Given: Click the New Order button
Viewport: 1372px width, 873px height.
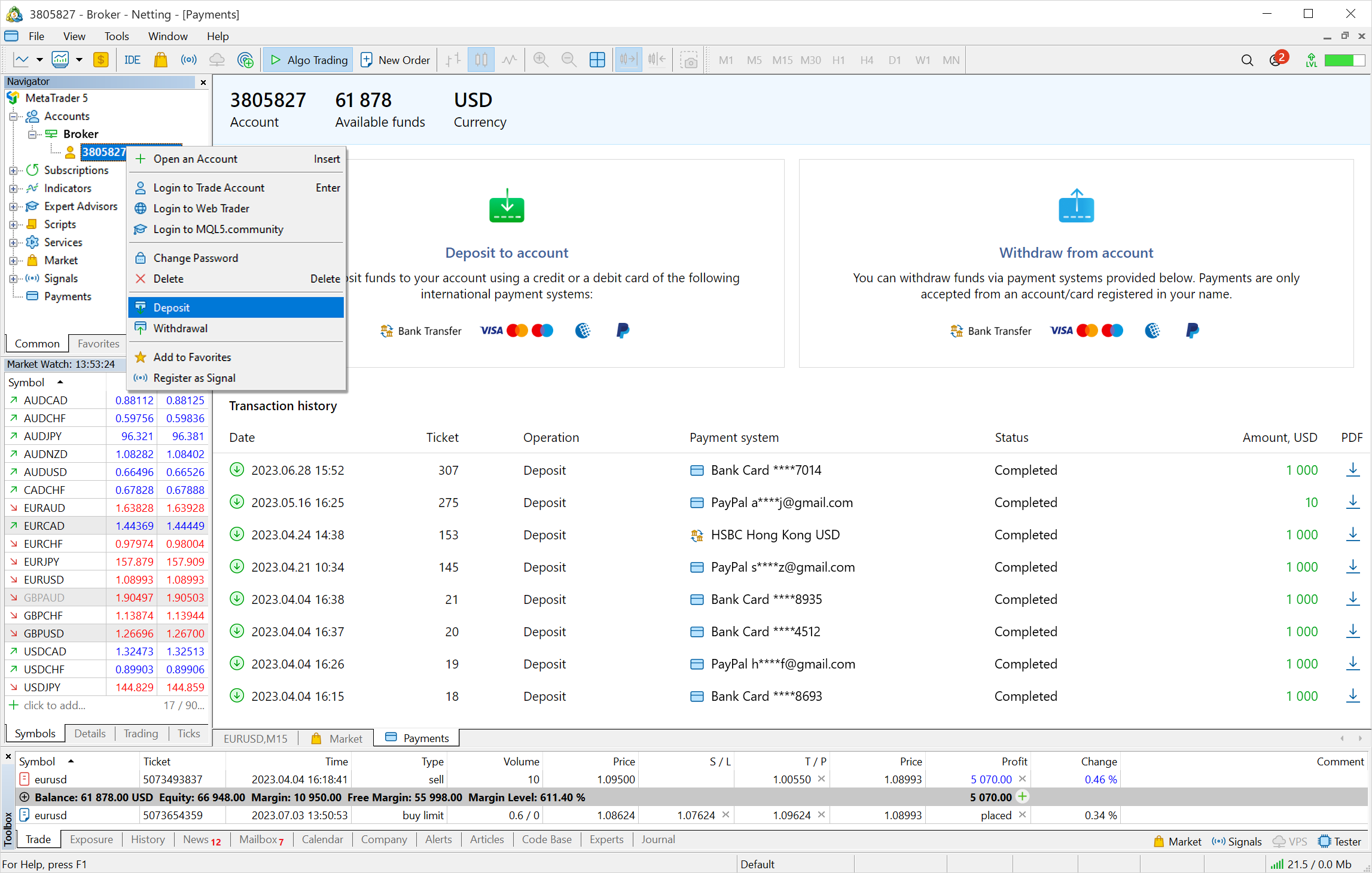Looking at the screenshot, I should (x=395, y=60).
